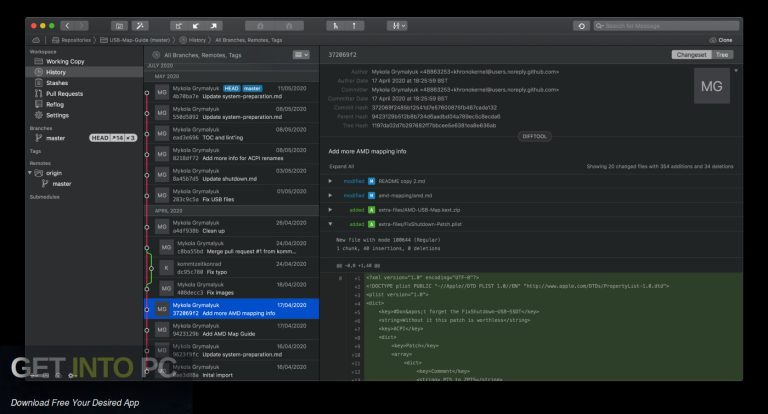
Task: Switch commit details to Tree view
Action: click(722, 54)
